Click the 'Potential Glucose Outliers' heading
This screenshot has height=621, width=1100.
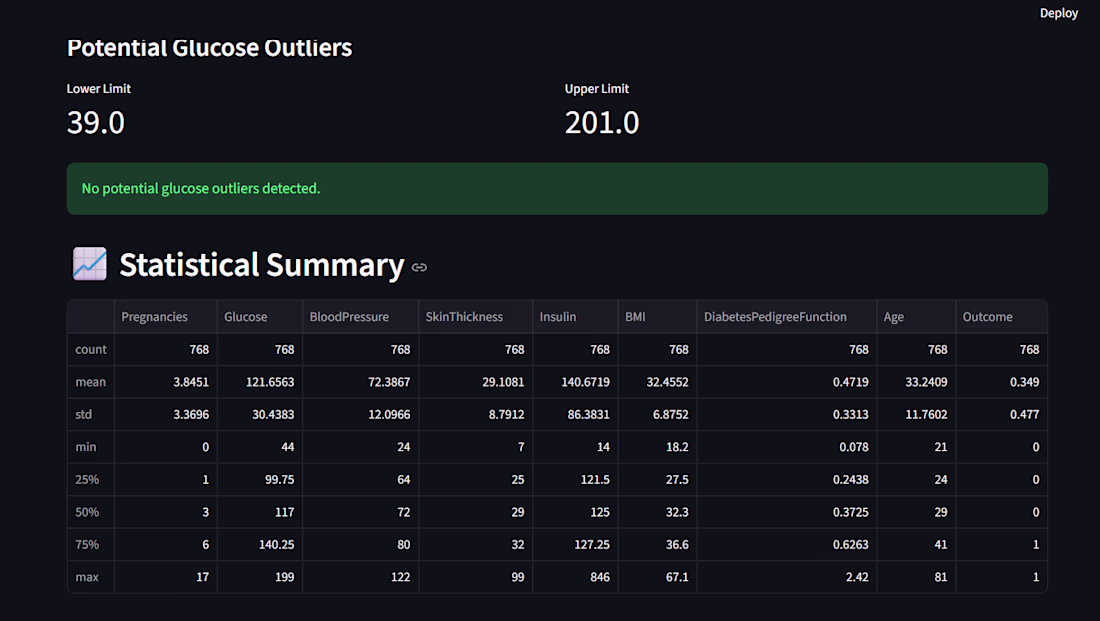[209, 48]
